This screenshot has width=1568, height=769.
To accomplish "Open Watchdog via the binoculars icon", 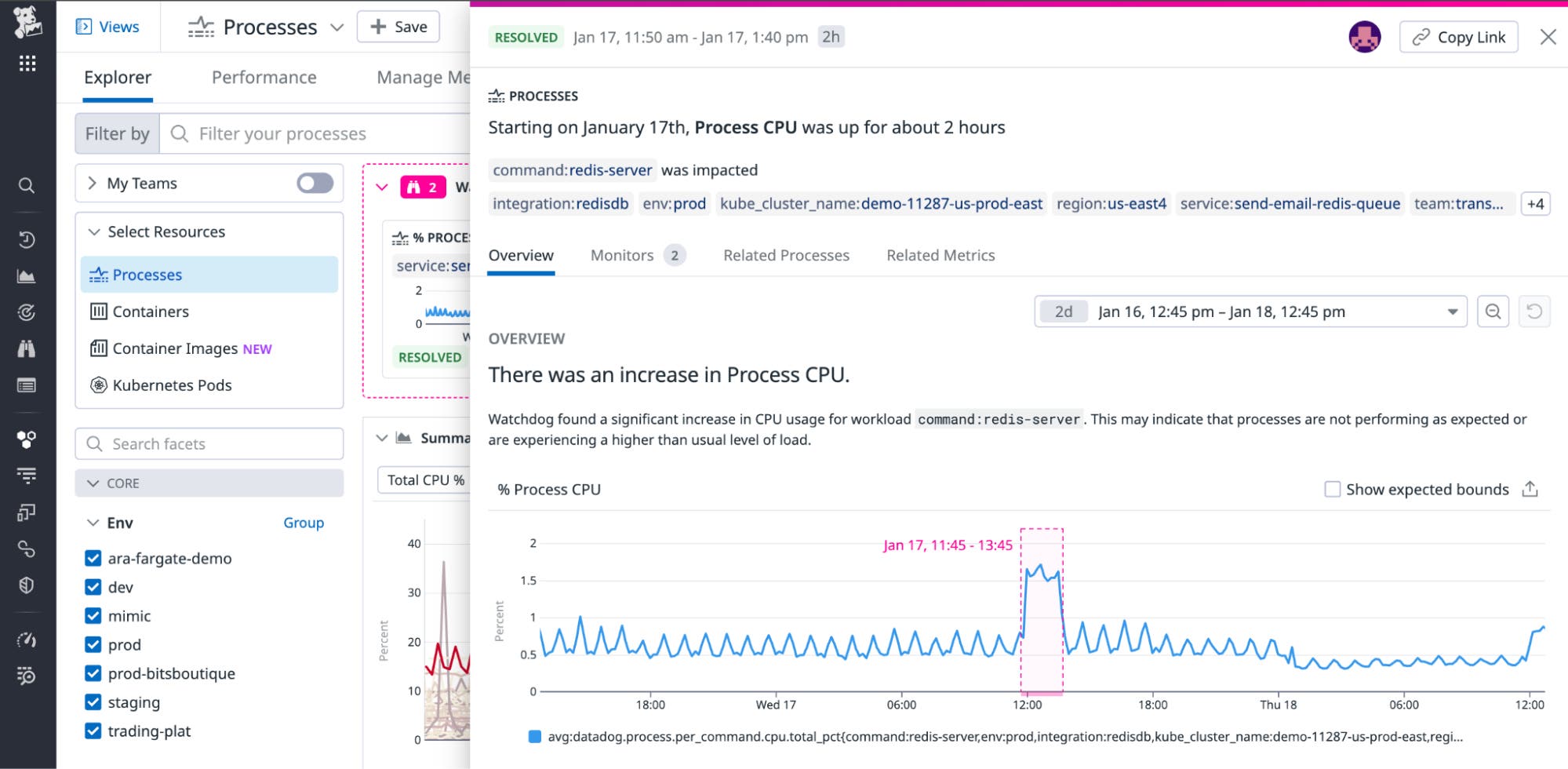I will [27, 348].
